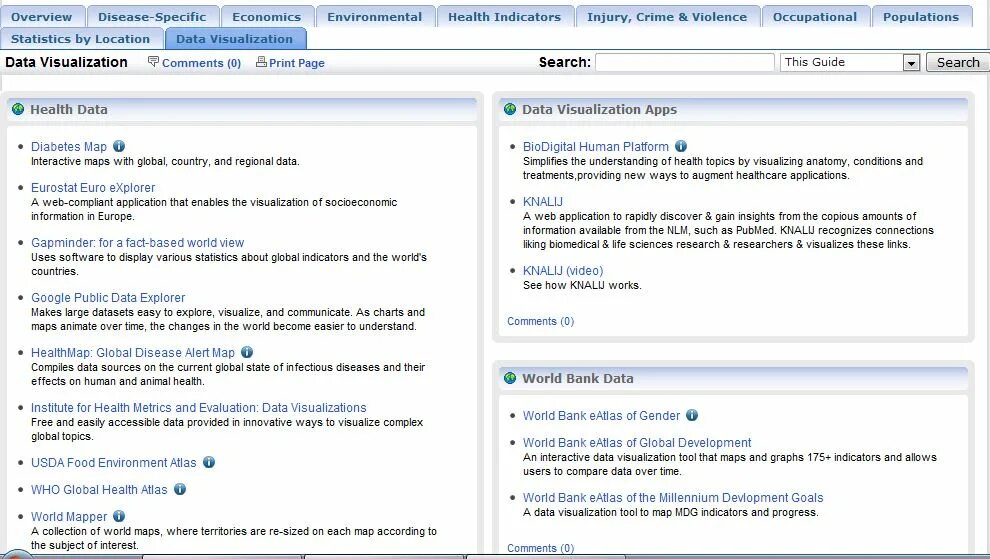Open Institute for Health Metrics and Evaluation link
The image size is (990, 559).
199,407
